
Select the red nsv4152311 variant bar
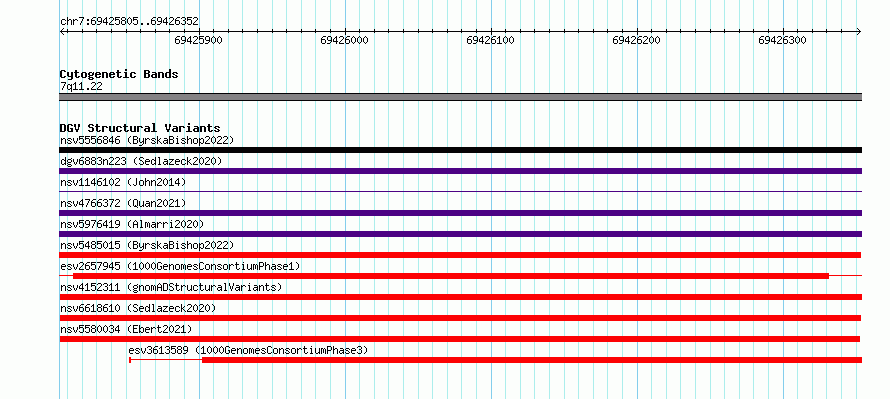coord(460,297)
